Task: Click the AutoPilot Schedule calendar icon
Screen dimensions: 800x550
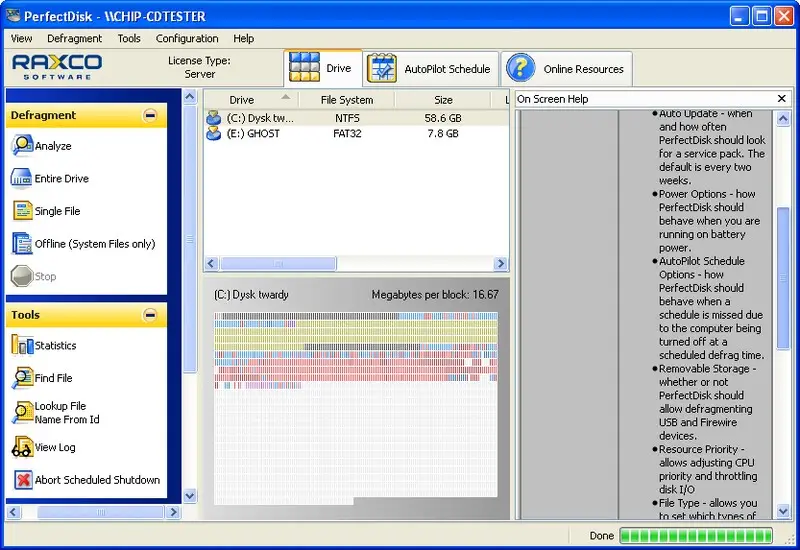Action: [x=382, y=68]
